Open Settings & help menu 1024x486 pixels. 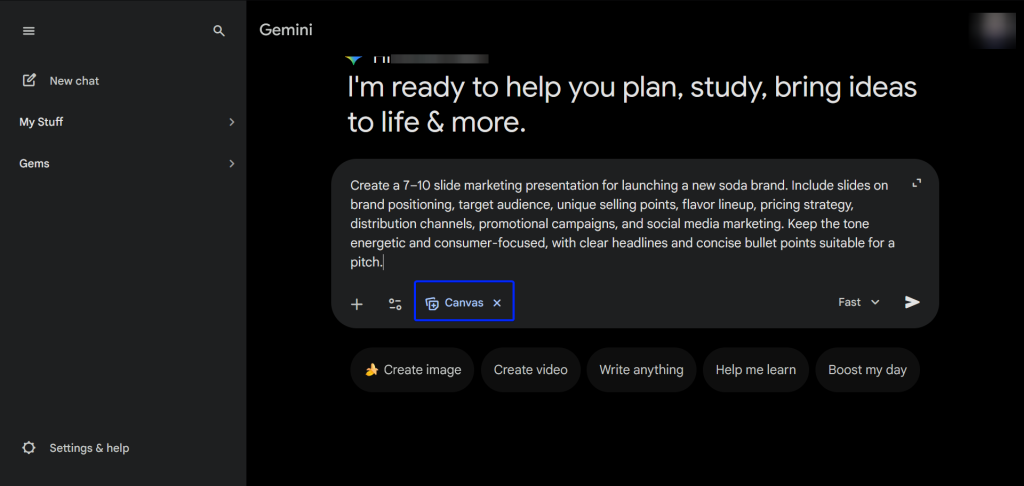[89, 448]
